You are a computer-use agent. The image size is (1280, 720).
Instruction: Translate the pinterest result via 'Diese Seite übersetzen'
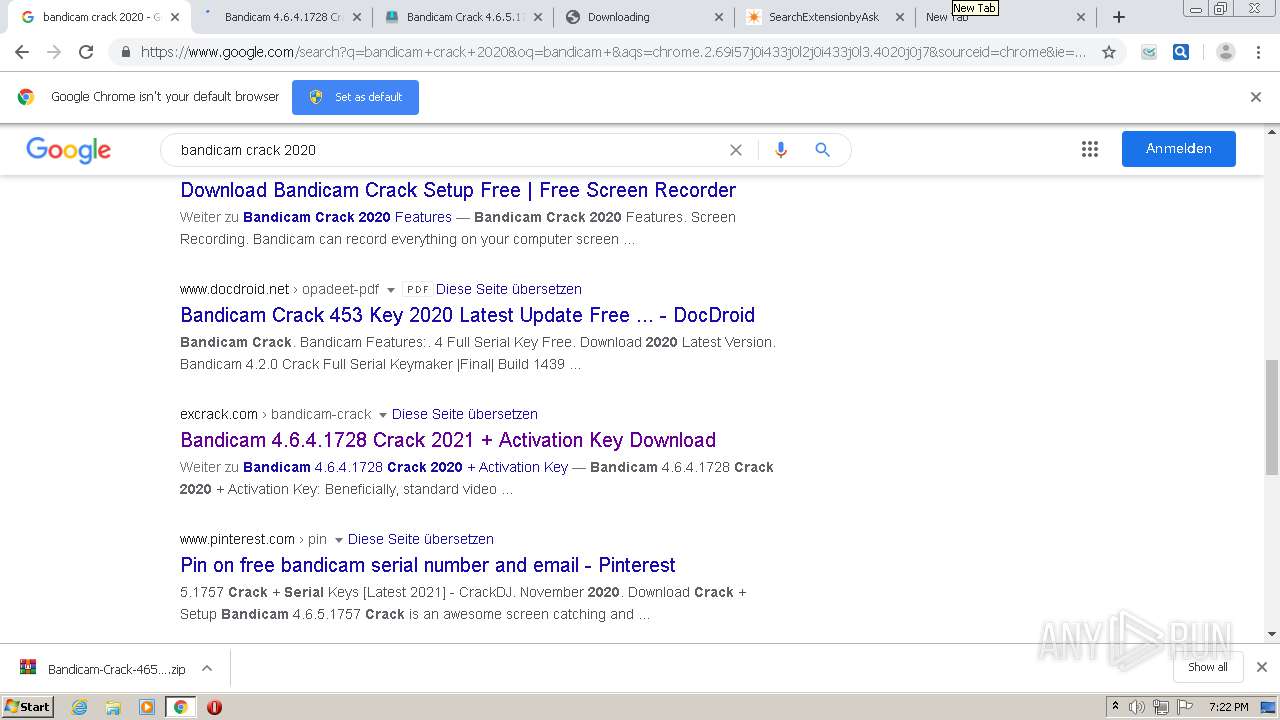click(420, 539)
